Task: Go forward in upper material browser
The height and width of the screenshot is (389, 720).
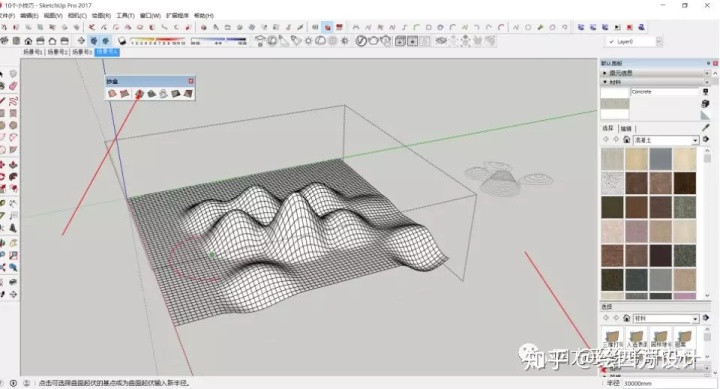Action: point(616,139)
